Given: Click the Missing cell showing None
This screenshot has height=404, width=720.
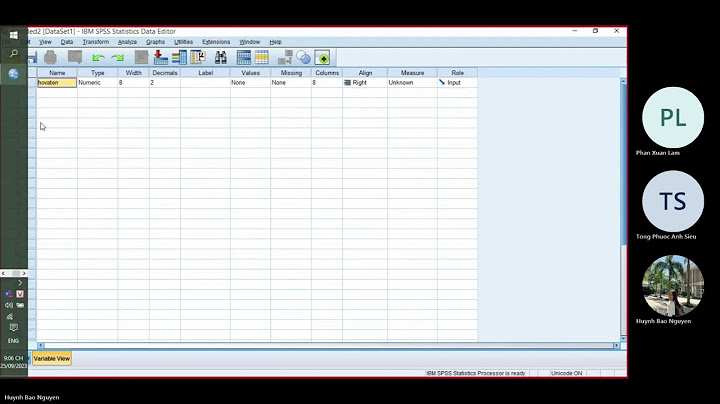Looking at the screenshot, I should pos(291,83).
